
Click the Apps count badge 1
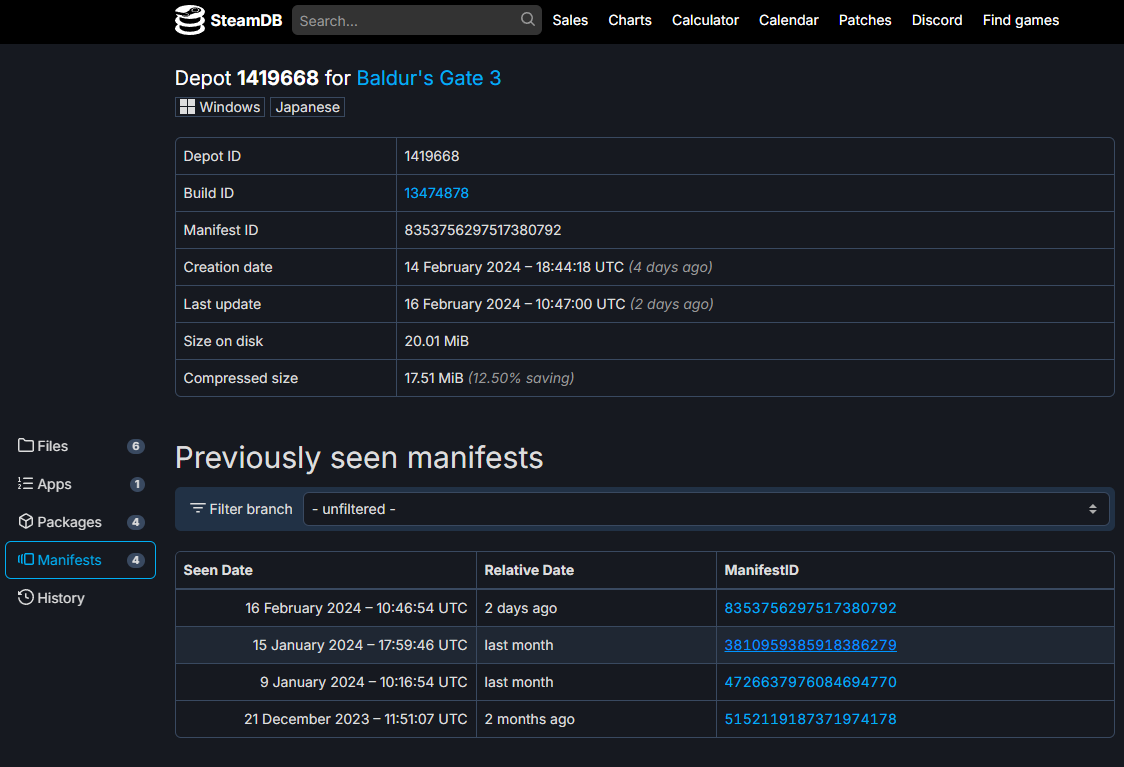point(137,484)
